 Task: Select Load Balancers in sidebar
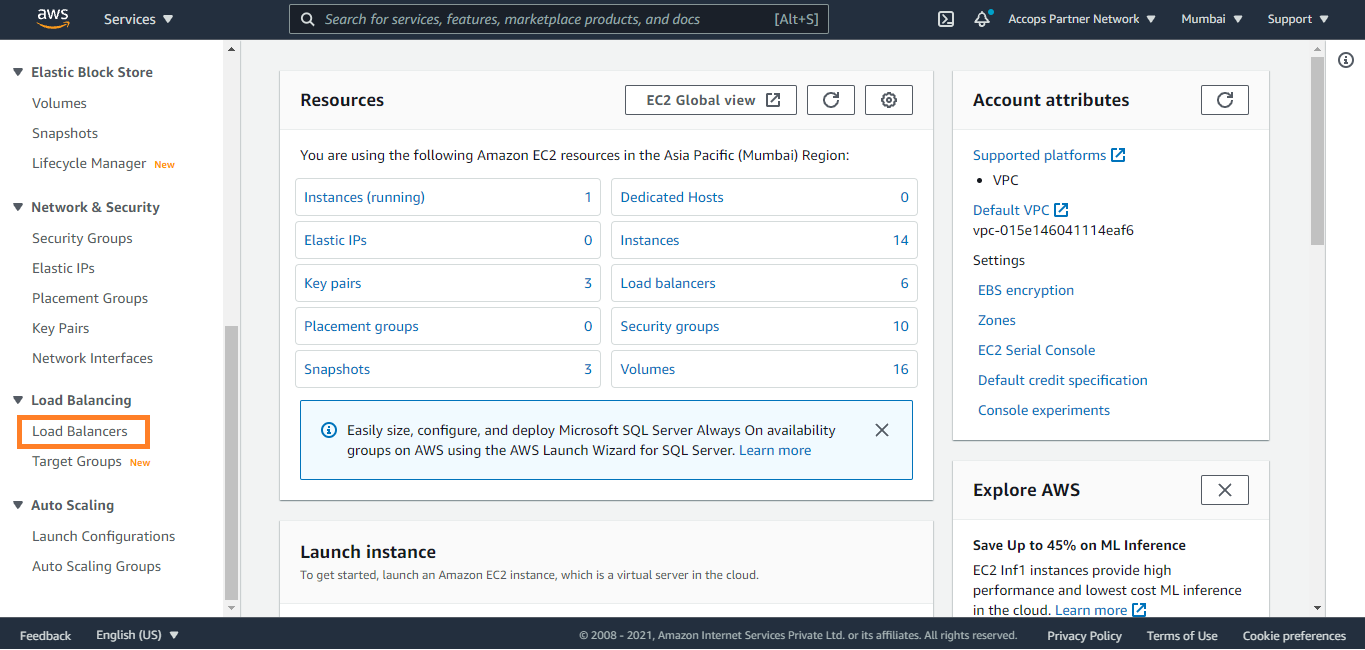click(80, 431)
